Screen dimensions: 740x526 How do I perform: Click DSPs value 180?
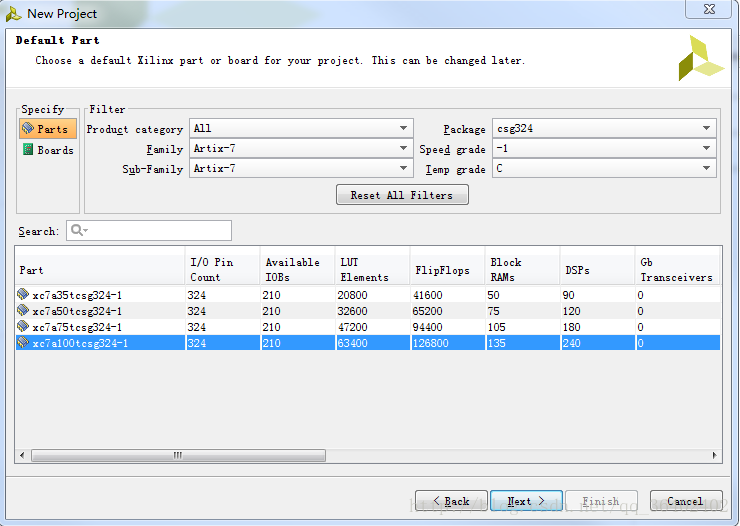click(571, 327)
